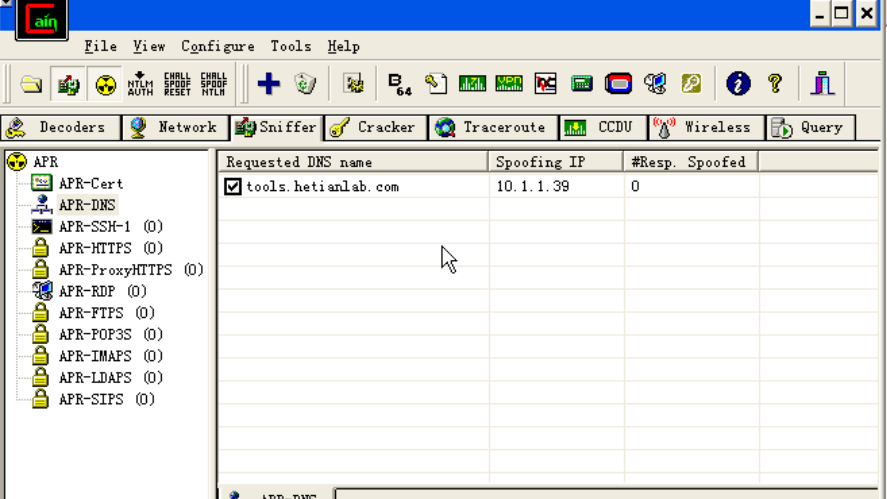Toggle the Start/Stop Sniffer icon
Viewport: 887px width, 499px height.
tap(68, 84)
